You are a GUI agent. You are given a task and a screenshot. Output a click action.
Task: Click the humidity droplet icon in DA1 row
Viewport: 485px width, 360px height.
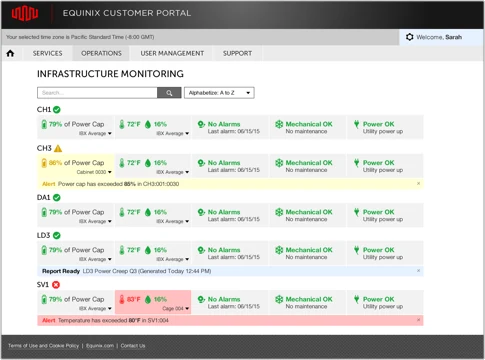pos(148,212)
